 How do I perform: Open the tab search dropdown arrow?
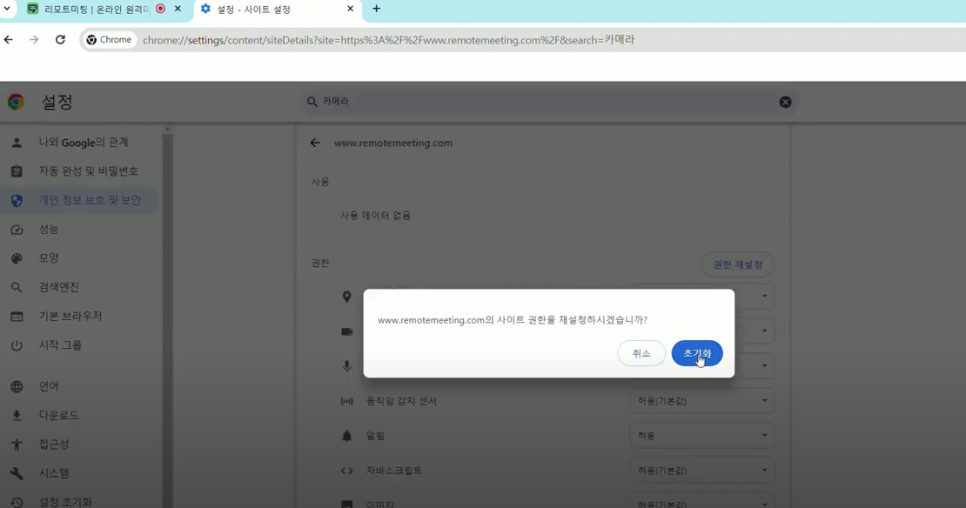coord(7,9)
